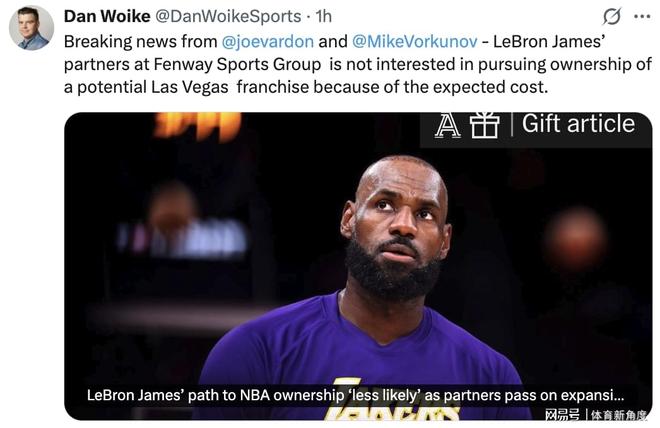Click 'Las Vegas' in the tweet text

pyautogui.click(x=190, y=87)
